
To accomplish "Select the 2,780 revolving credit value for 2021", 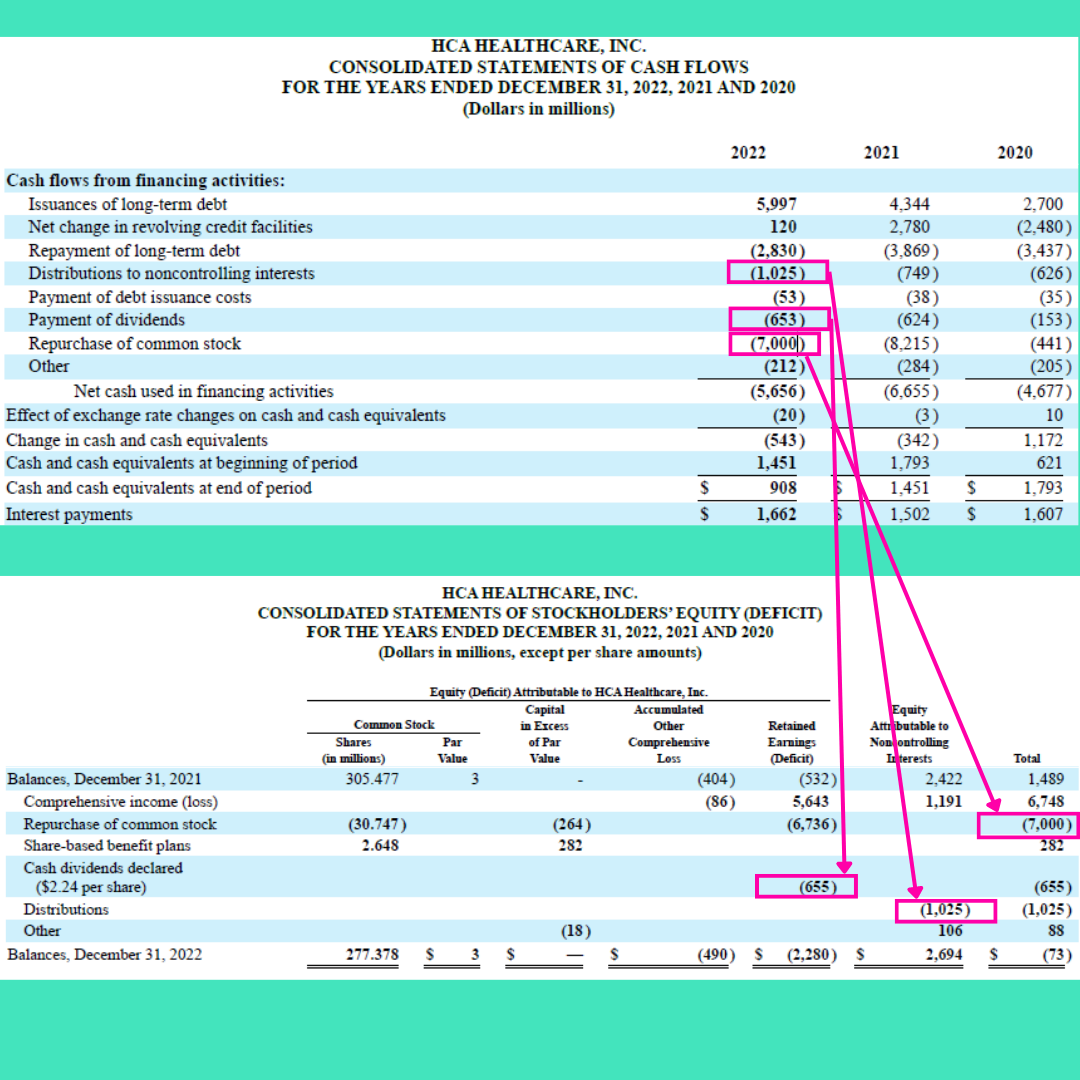I will [909, 227].
